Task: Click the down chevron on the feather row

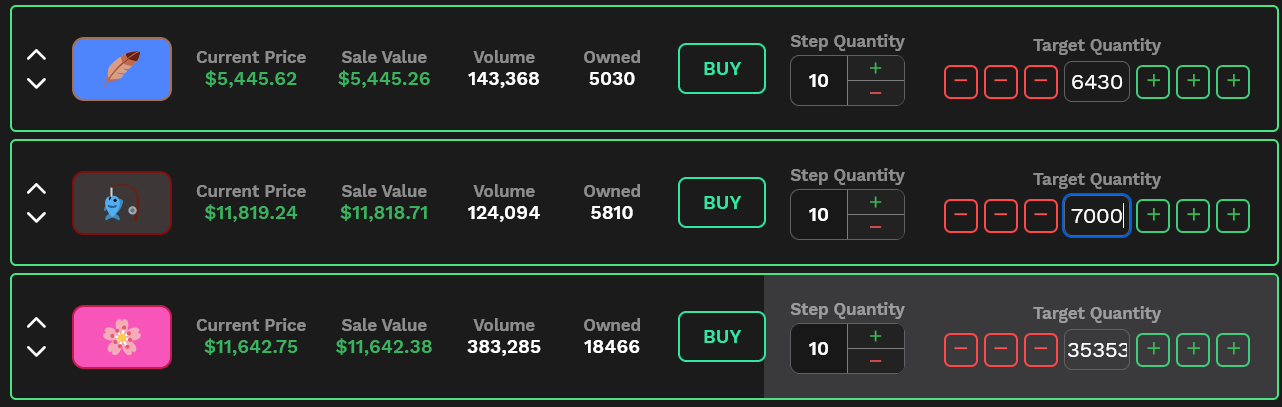Action: (x=36, y=83)
